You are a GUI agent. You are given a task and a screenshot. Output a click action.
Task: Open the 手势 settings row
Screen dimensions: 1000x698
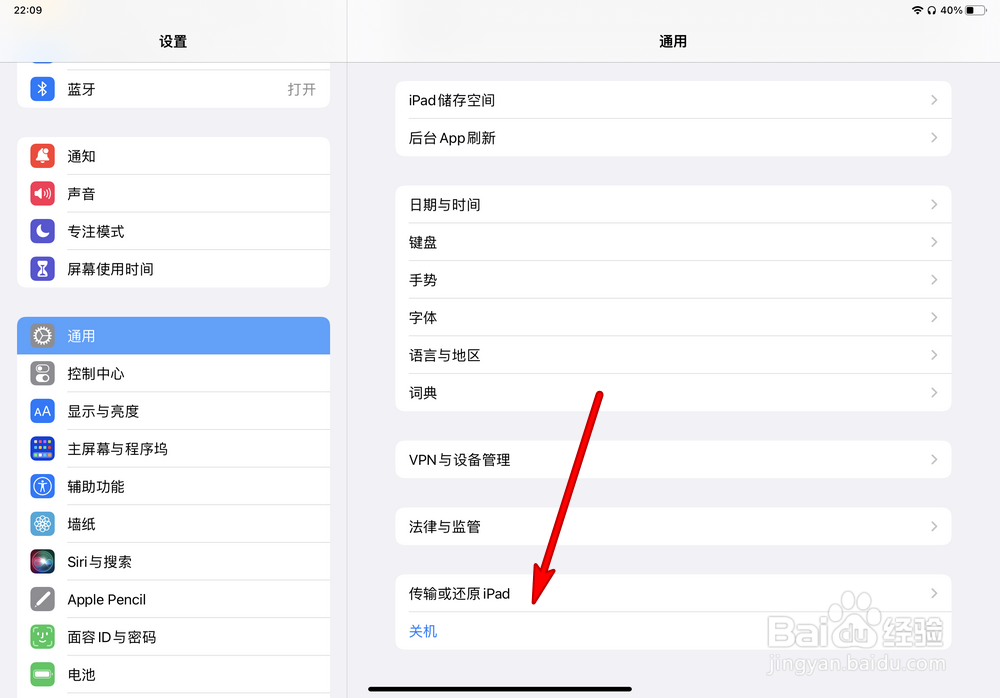tap(673, 279)
